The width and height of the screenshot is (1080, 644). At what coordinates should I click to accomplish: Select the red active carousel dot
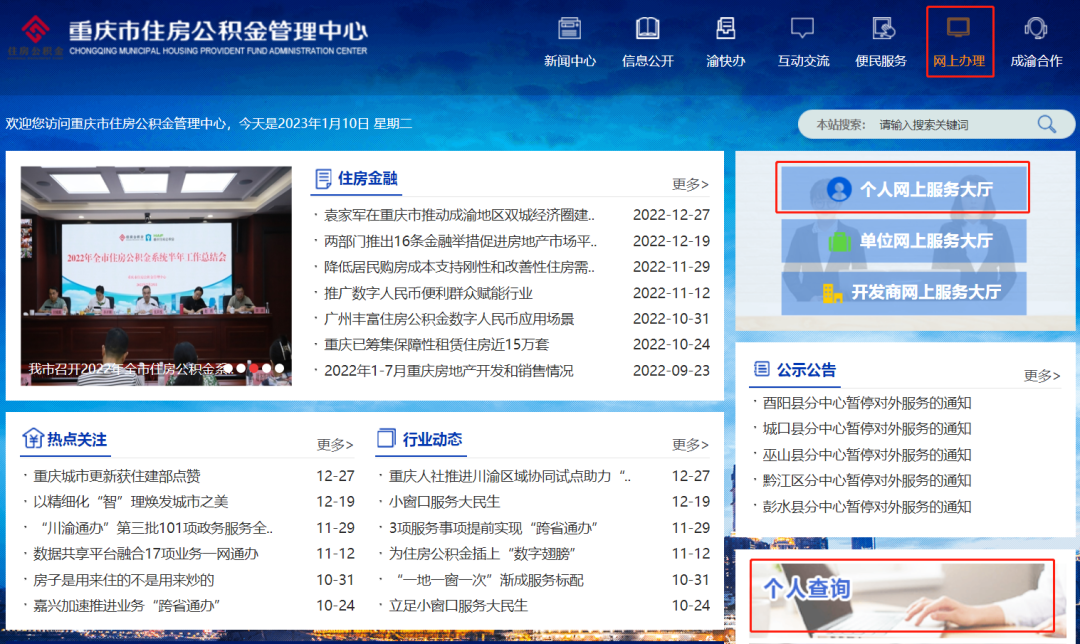pyautogui.click(x=253, y=368)
